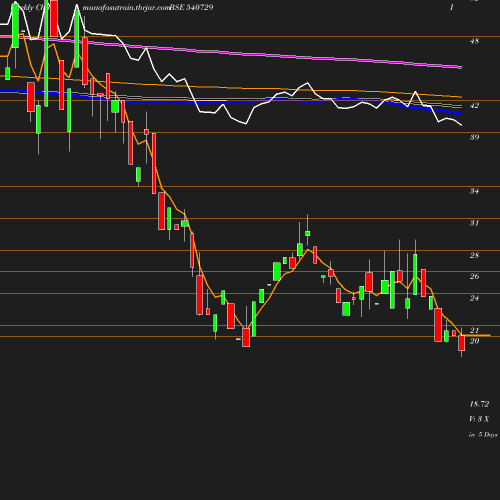Click the tall green candle reaching 28

tap(415, 274)
